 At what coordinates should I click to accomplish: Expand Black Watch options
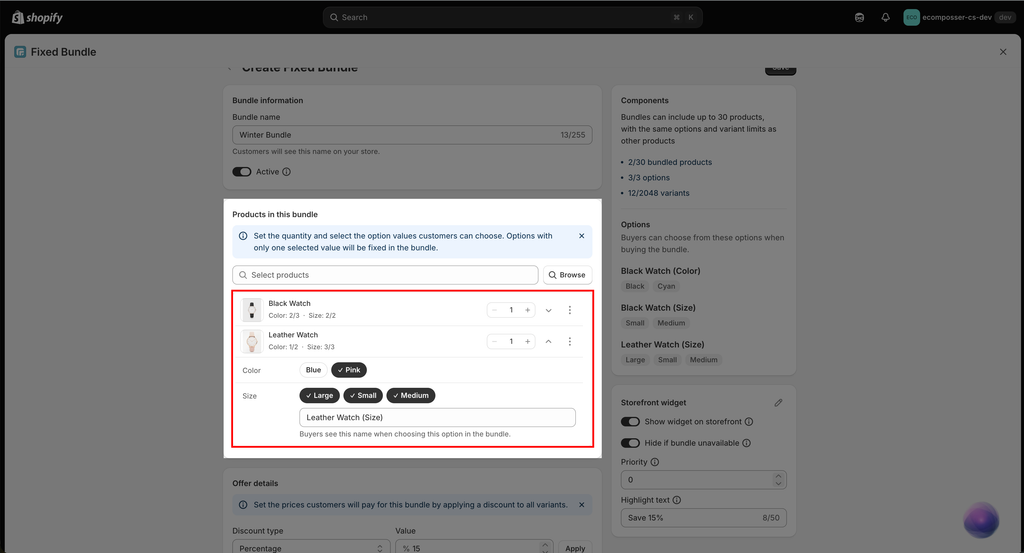tap(549, 310)
